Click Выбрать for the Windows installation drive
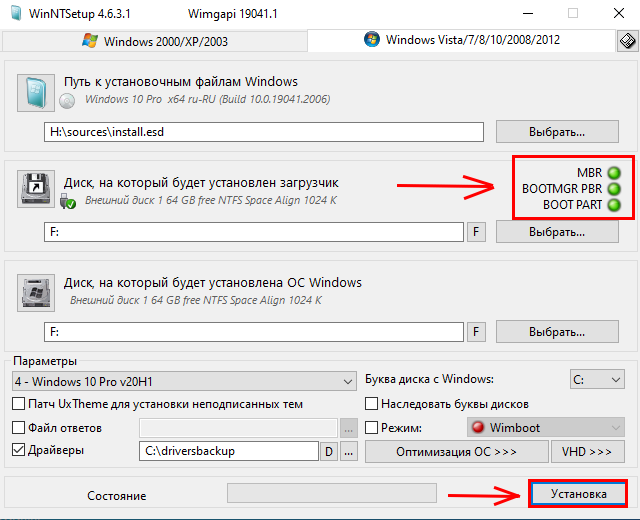The height and width of the screenshot is (520, 640). (x=557, y=331)
